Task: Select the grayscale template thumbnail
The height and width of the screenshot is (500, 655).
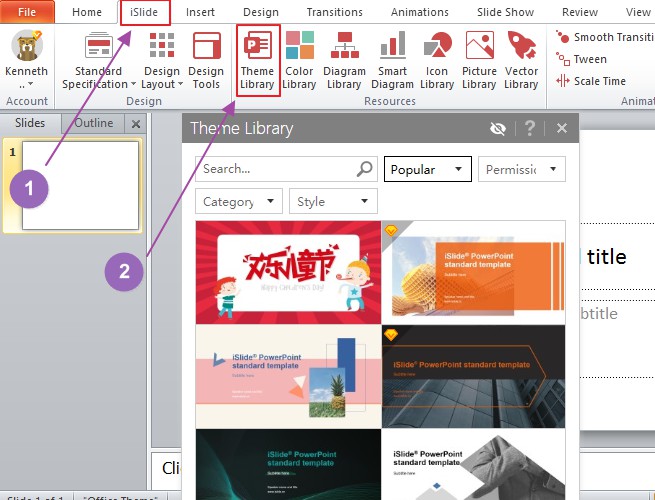Action: [473, 464]
